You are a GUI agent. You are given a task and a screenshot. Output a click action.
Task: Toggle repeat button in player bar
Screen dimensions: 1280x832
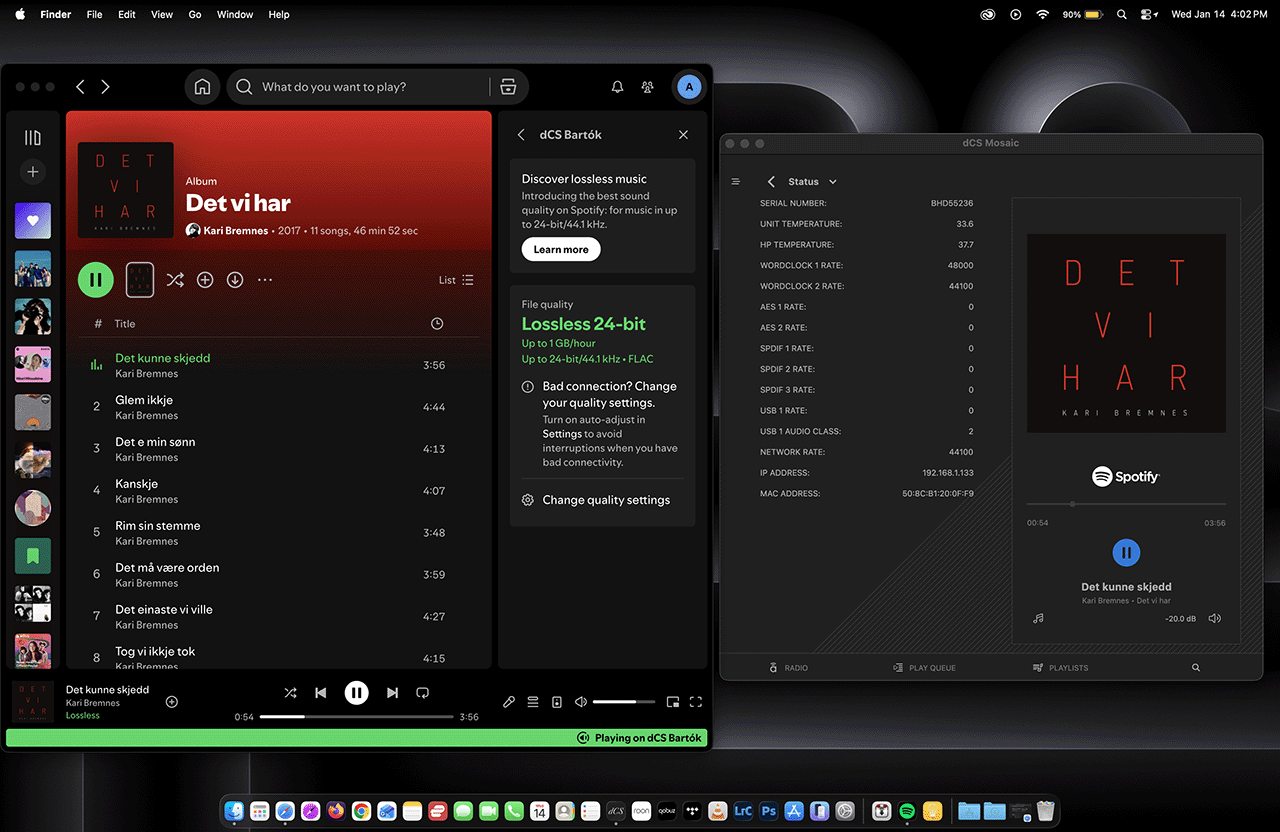coord(422,692)
